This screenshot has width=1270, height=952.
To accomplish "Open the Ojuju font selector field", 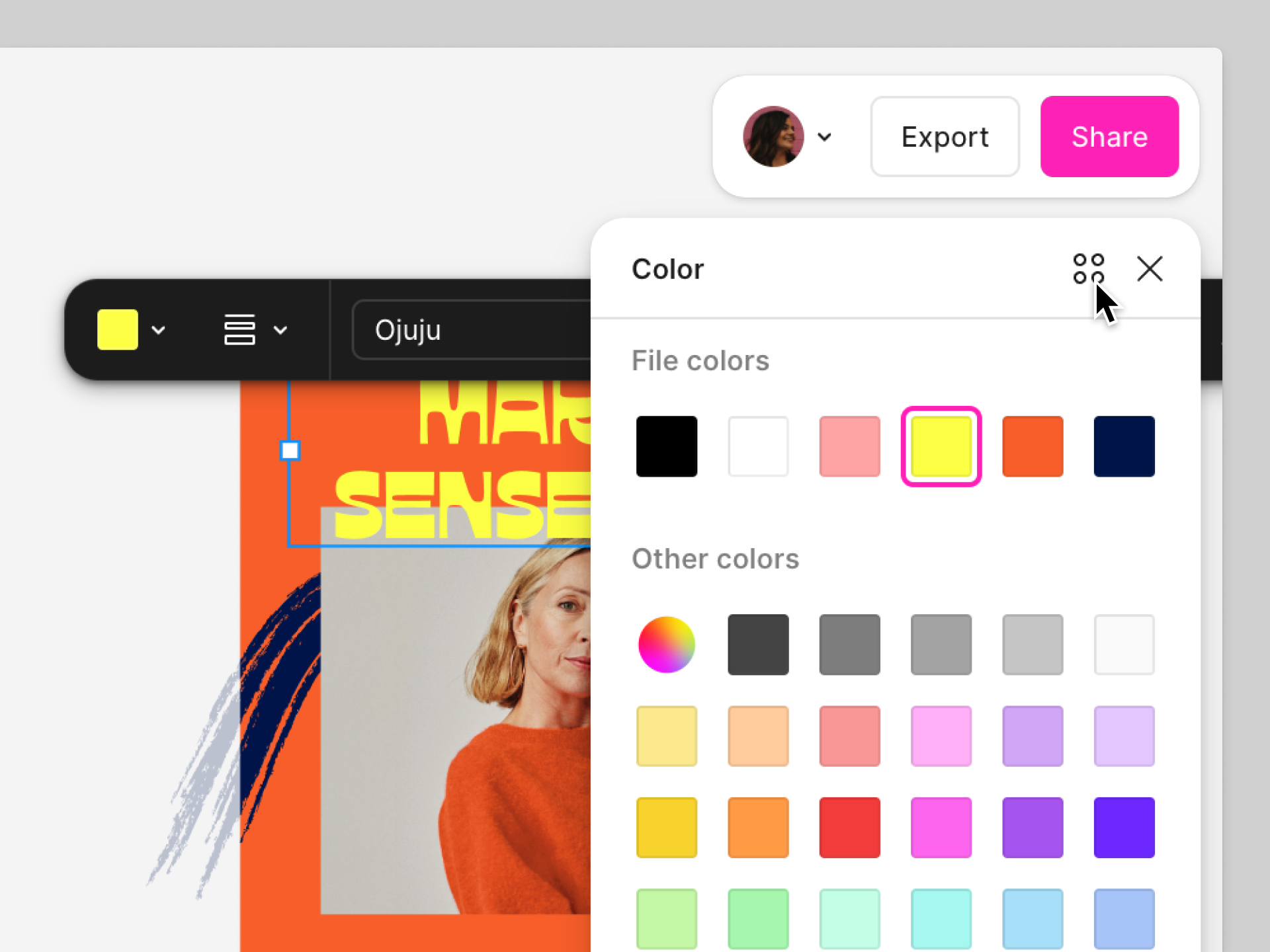I will pos(472,329).
